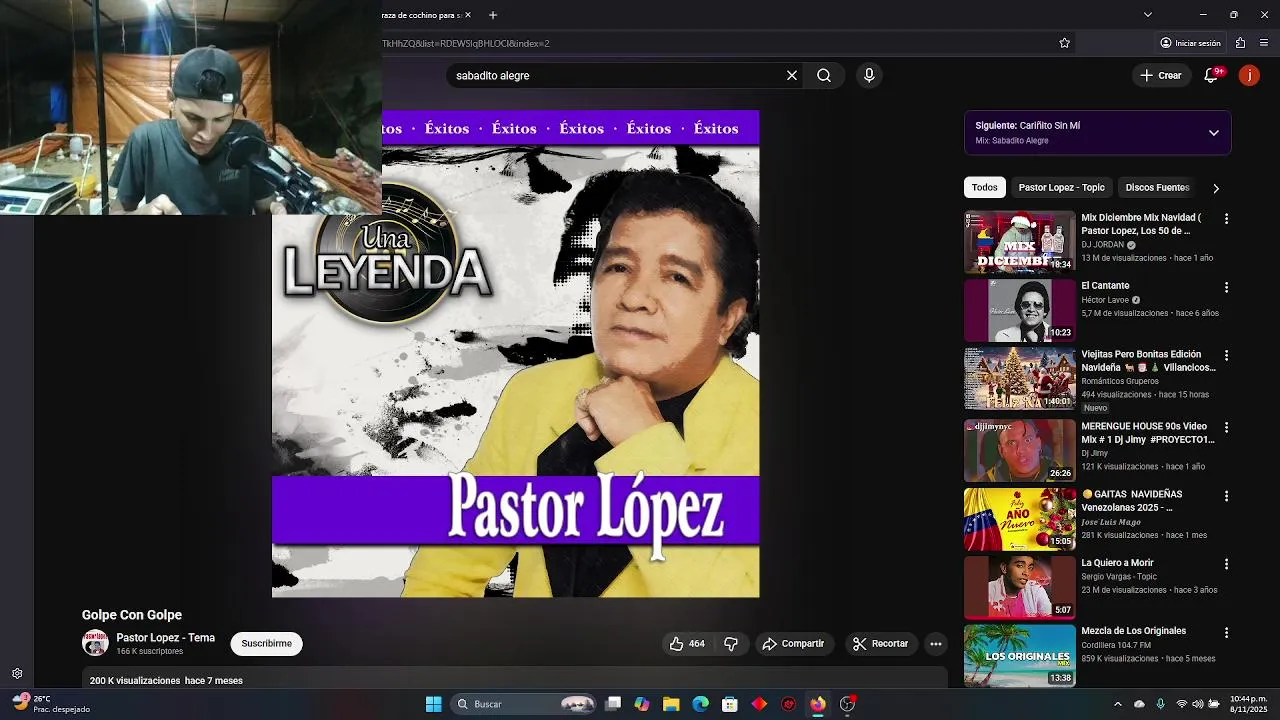1280x720 pixels.
Task: Open Héctor Lavoe channel link
Action: coord(1105,300)
